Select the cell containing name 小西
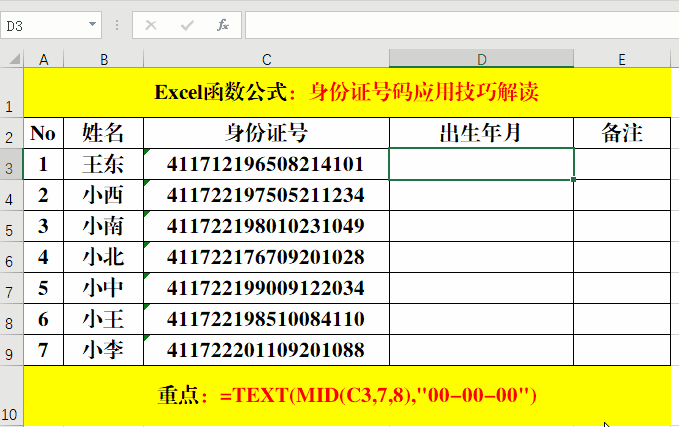 click(x=103, y=195)
